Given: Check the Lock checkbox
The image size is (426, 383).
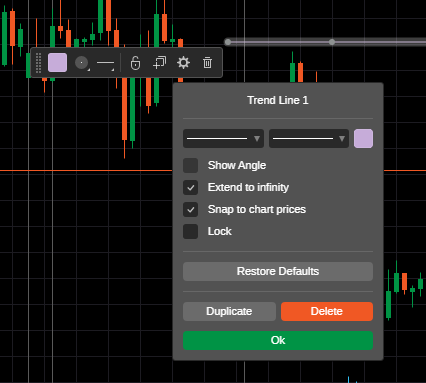Looking at the screenshot, I should pos(190,231).
